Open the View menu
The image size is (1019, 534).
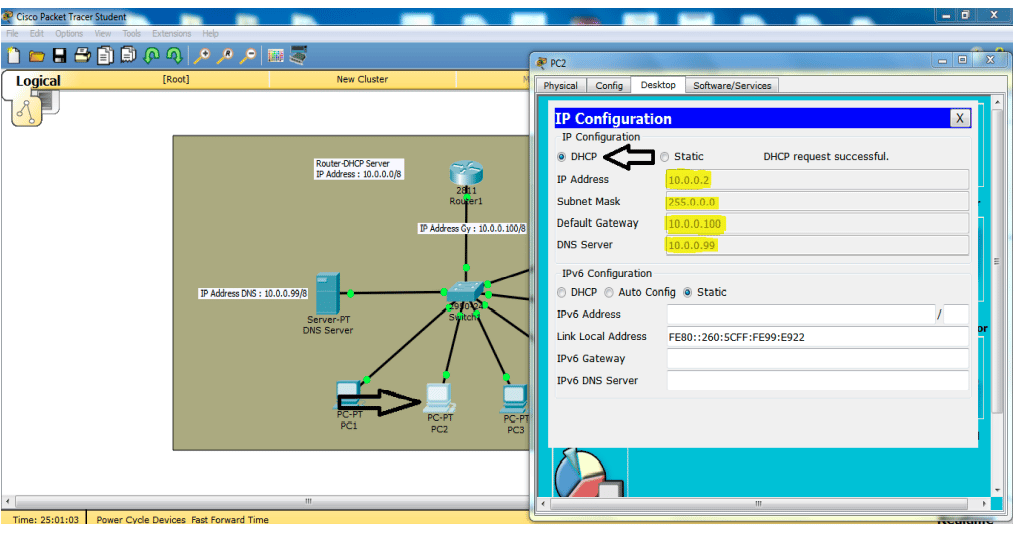103,34
